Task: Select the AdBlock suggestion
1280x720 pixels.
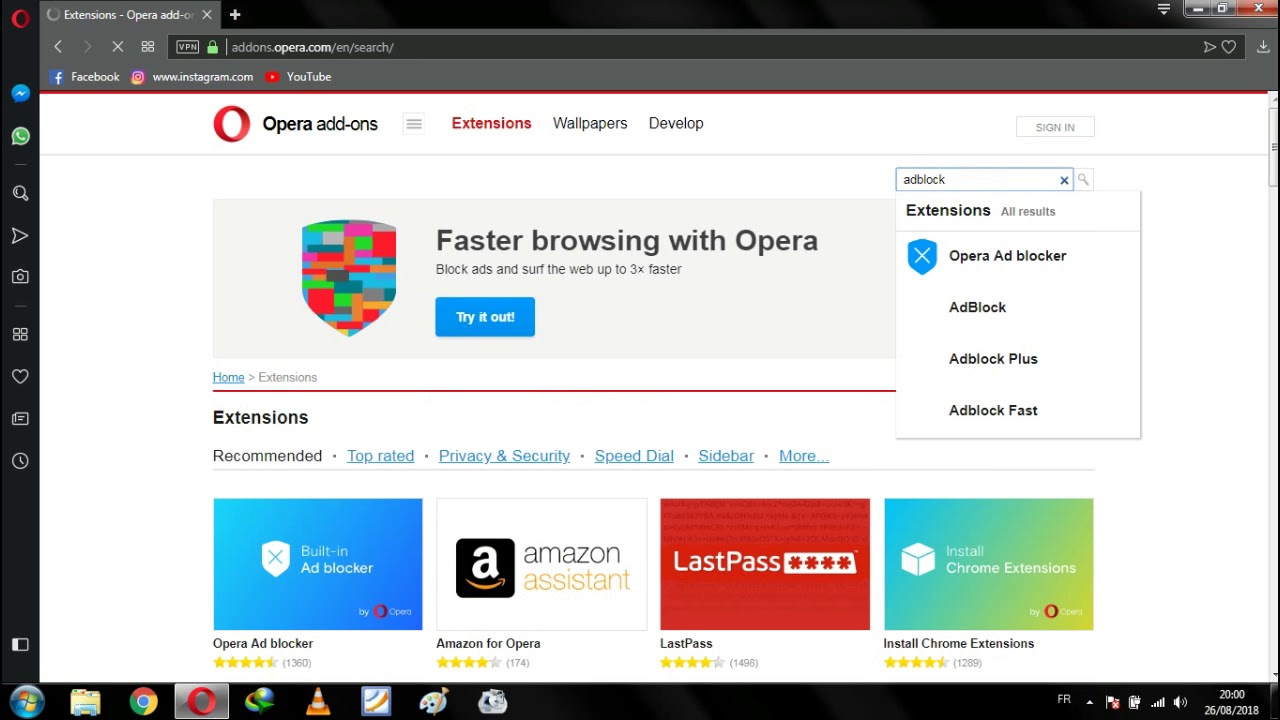Action: point(1018,307)
